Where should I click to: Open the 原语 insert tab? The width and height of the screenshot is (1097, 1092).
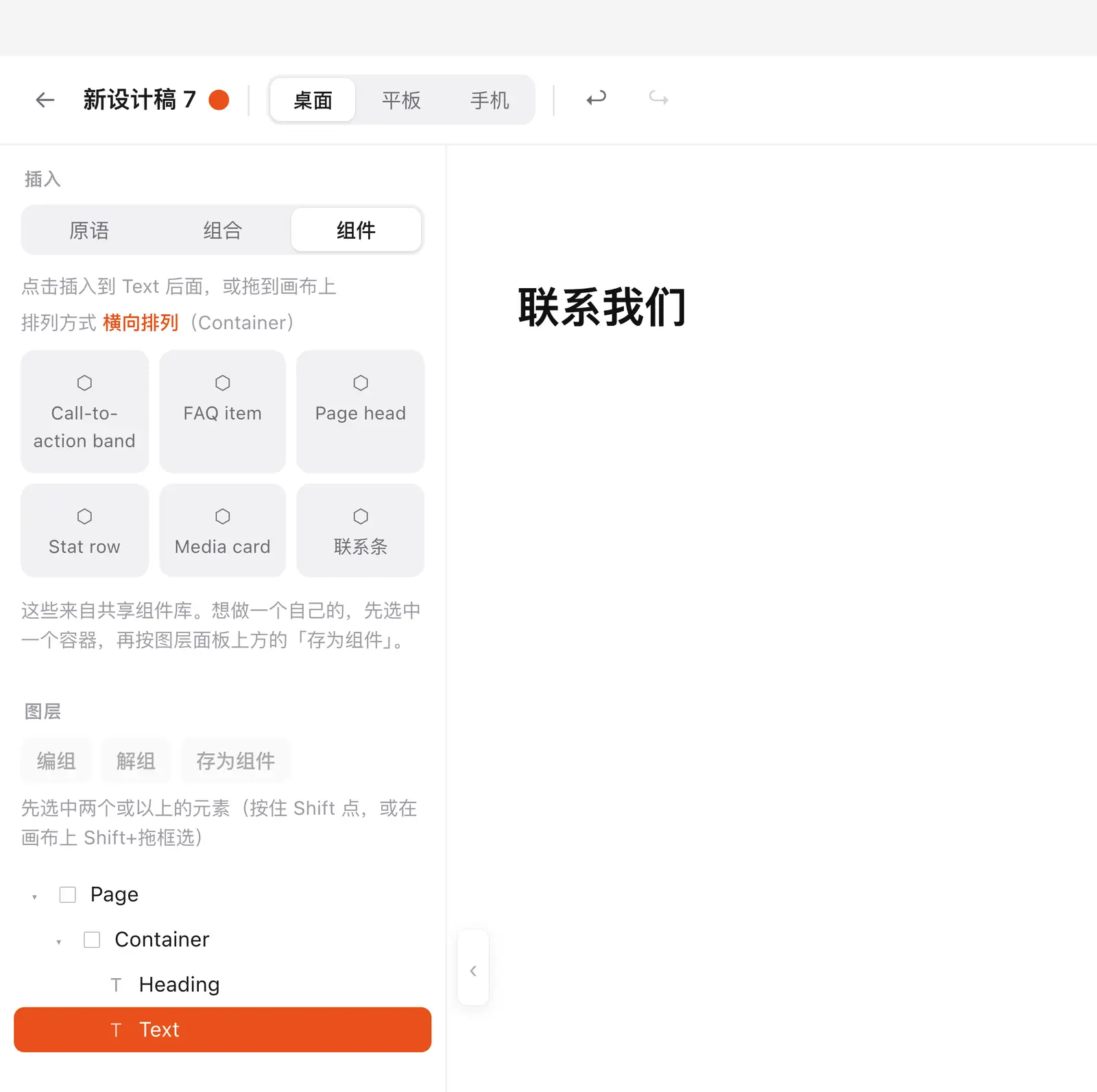(89, 230)
